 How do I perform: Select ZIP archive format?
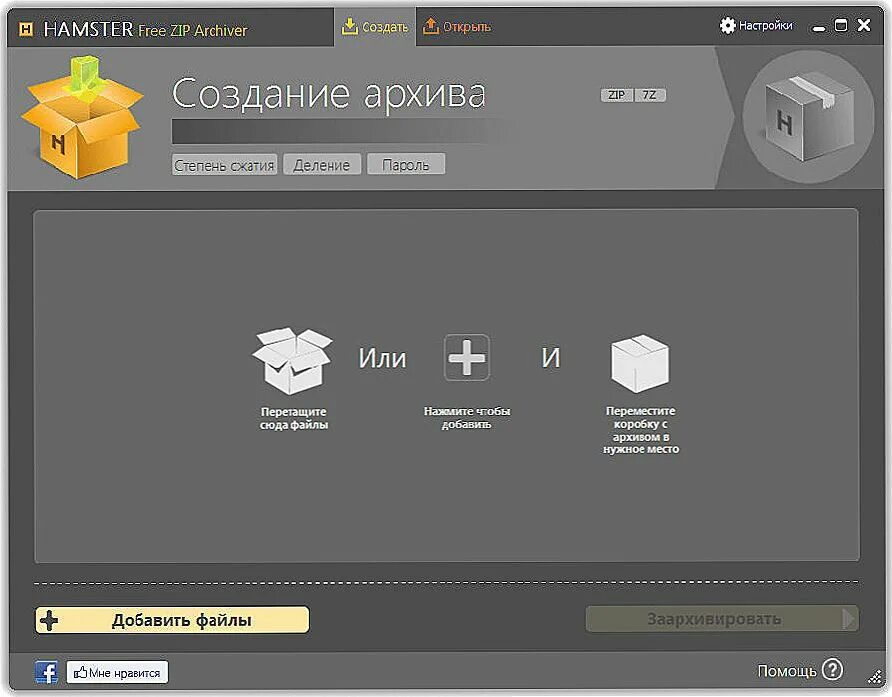pyautogui.click(x=616, y=95)
